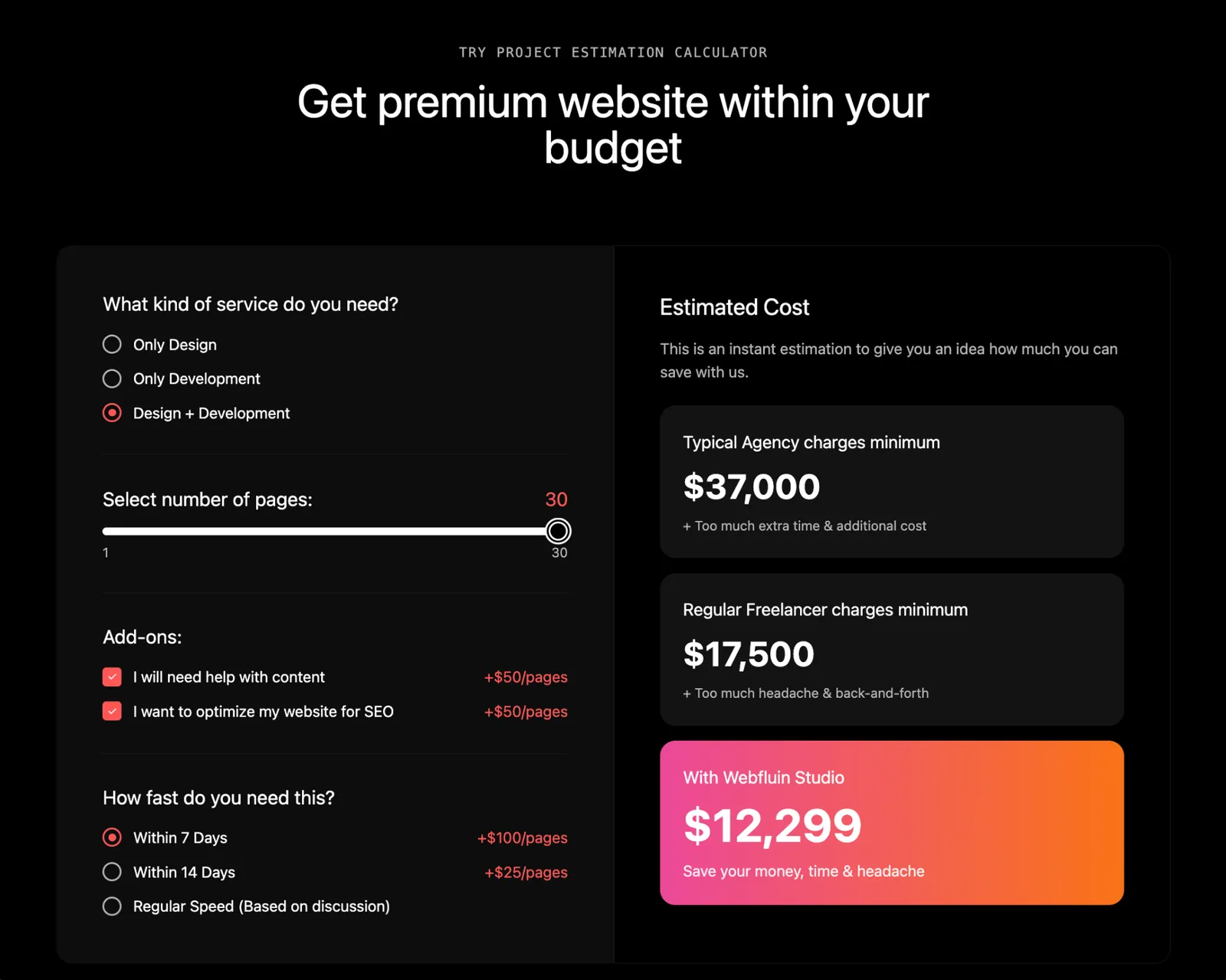1226x980 pixels.
Task: Click the Webfluin Studio gradient price card
Action: tap(891, 823)
